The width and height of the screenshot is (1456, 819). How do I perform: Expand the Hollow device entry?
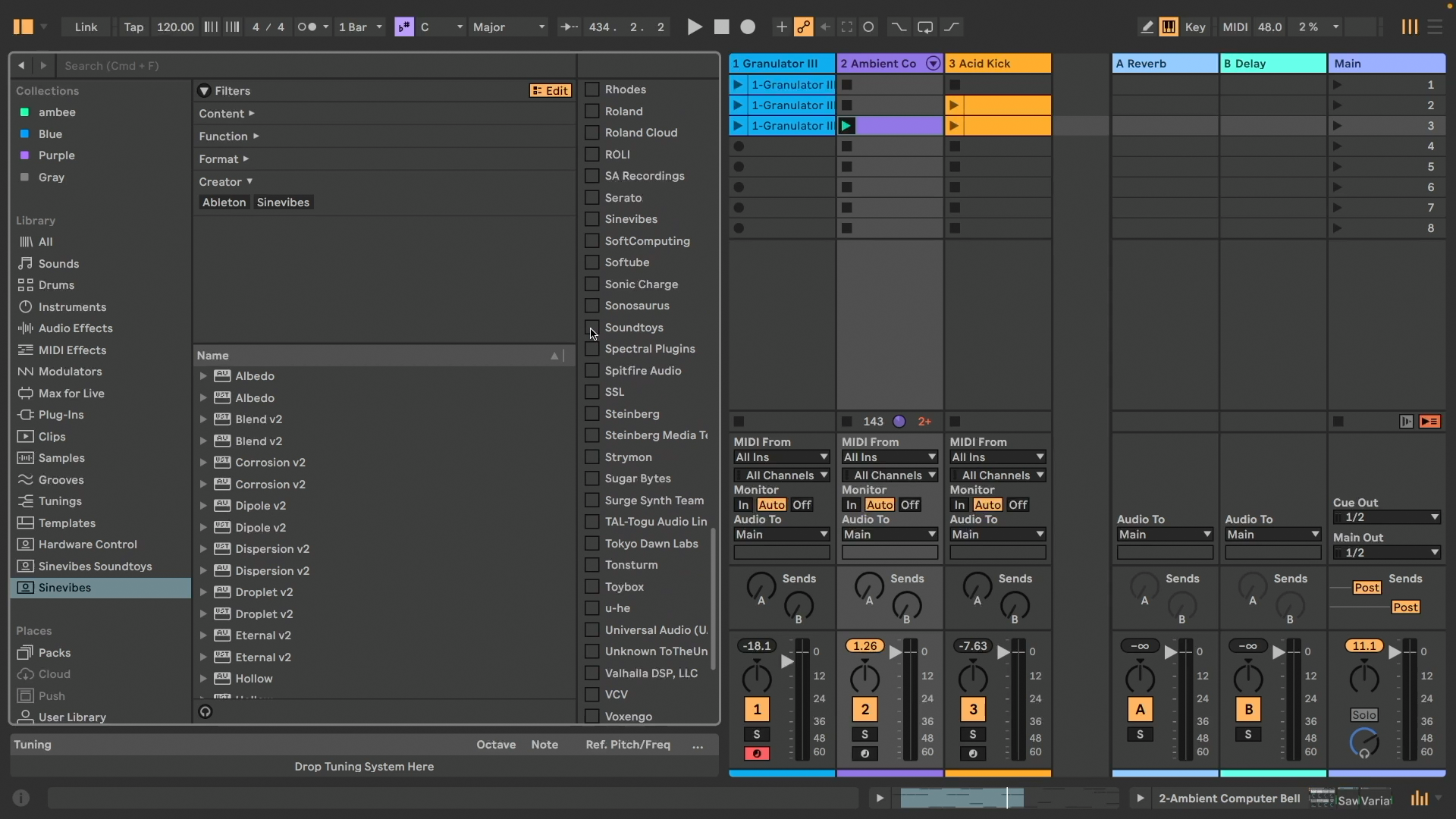coord(203,678)
